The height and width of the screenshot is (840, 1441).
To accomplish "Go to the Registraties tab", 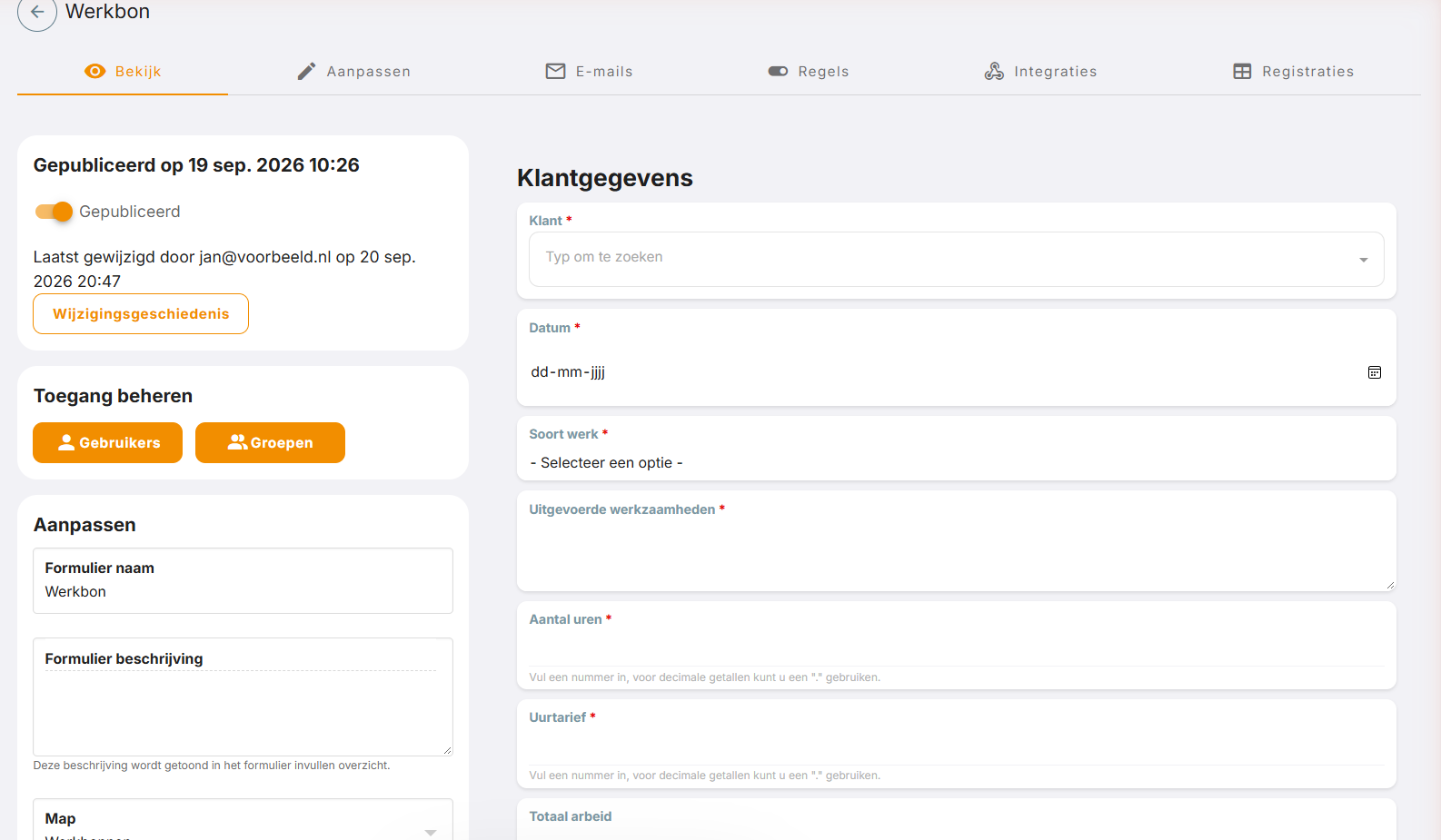I will click(x=1293, y=71).
